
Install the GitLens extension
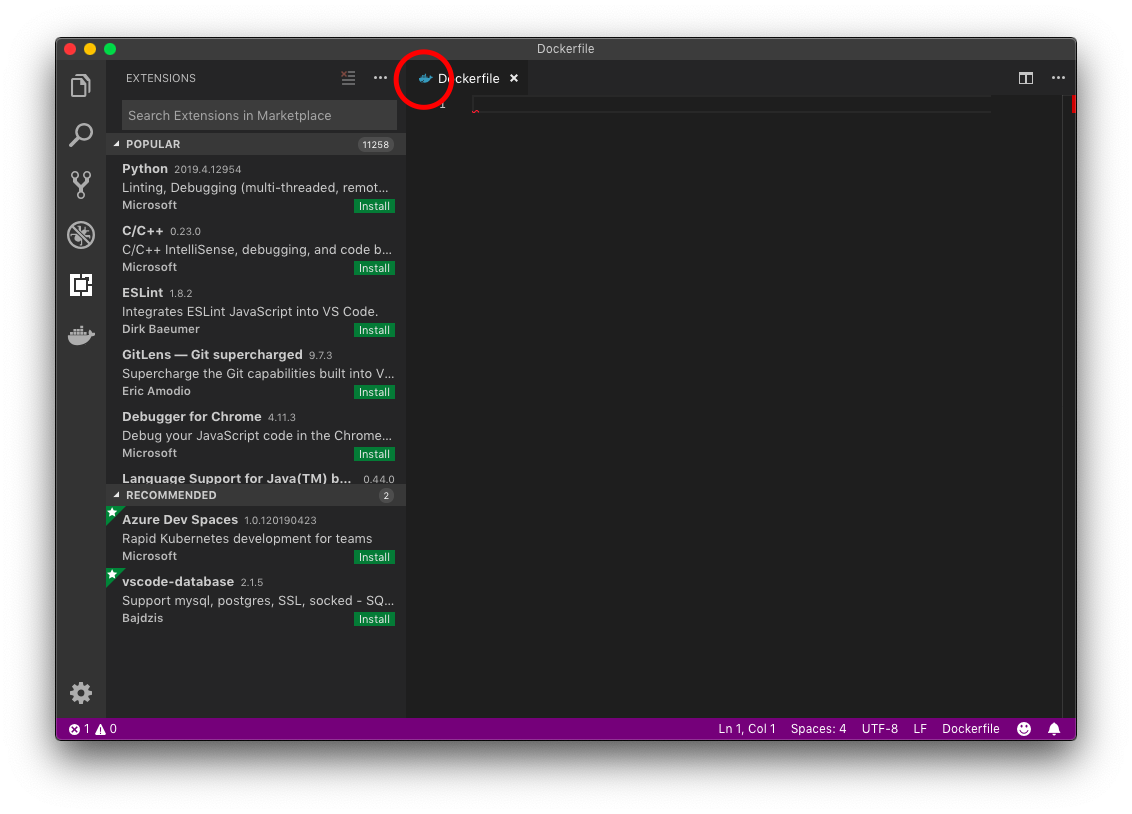[x=374, y=393]
